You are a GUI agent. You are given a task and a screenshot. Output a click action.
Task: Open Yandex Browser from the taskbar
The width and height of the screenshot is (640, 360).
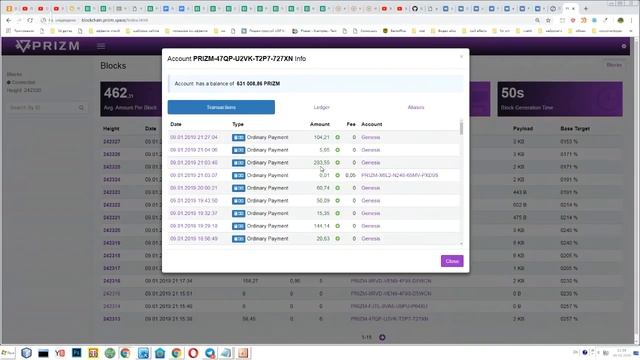point(60,353)
